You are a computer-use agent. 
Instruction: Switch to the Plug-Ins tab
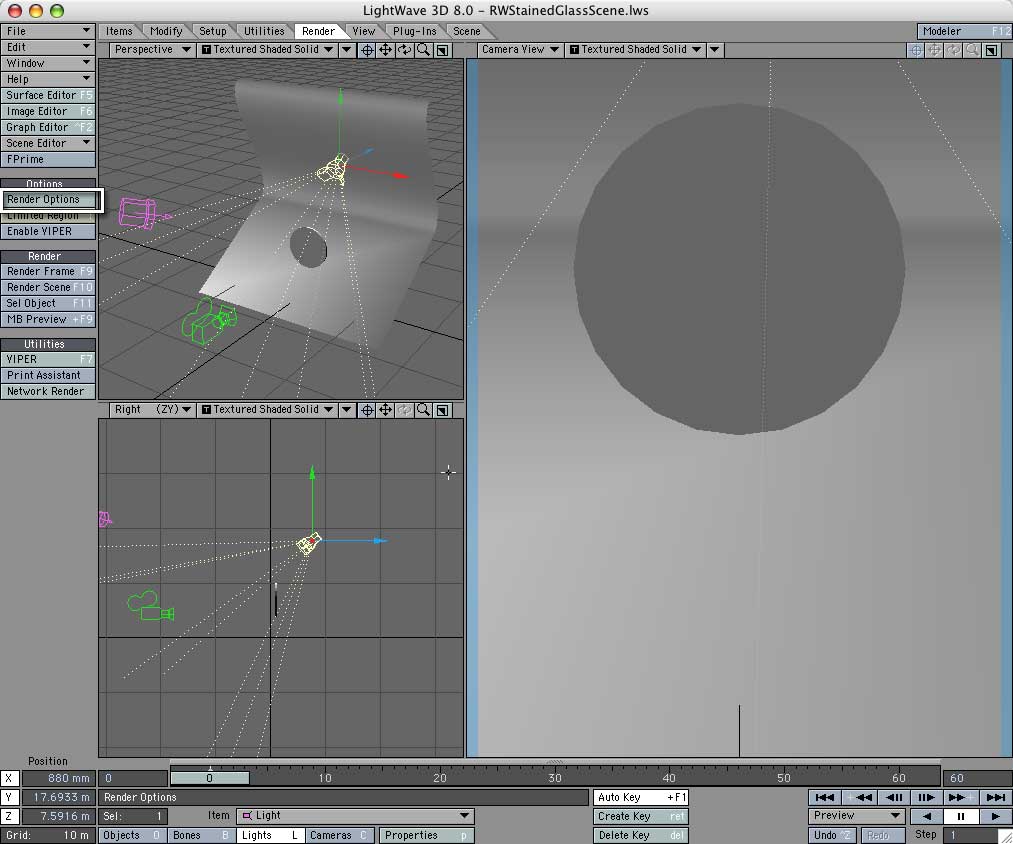[415, 31]
